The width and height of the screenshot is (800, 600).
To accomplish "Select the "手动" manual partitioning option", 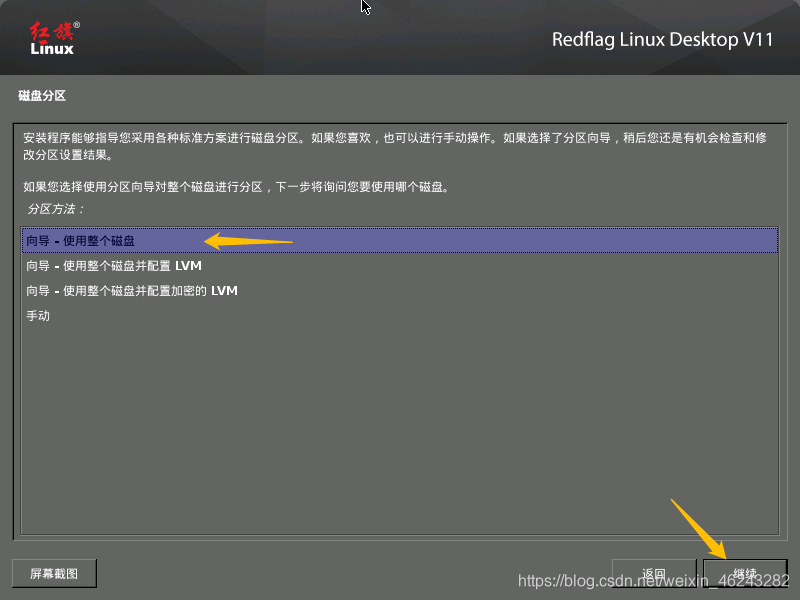I will tap(38, 315).
